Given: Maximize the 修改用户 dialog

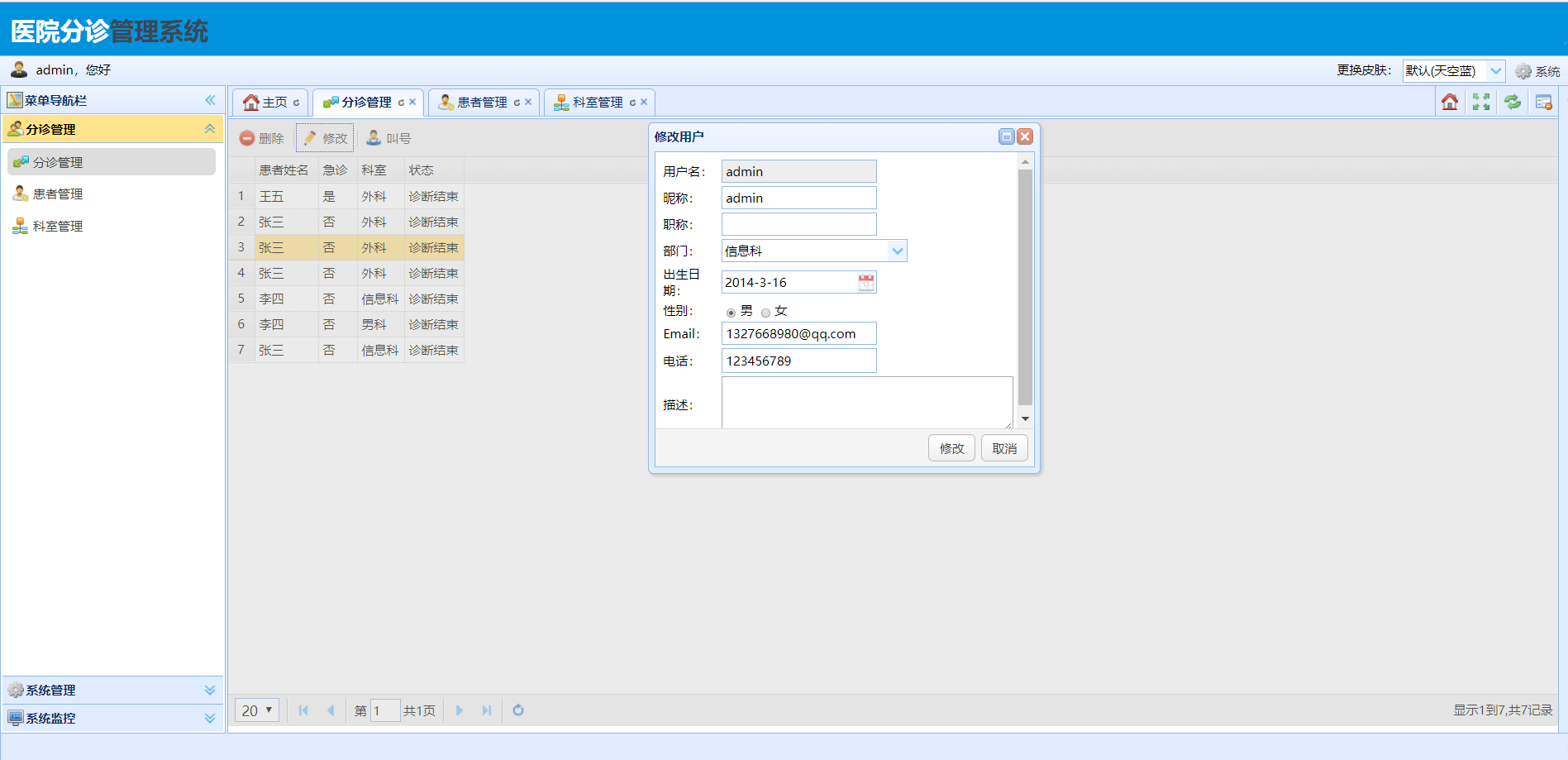Looking at the screenshot, I should coord(1007,136).
